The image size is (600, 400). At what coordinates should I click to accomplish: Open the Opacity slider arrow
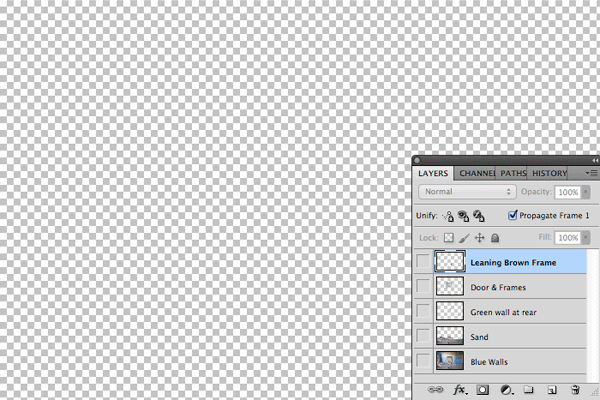[585, 192]
